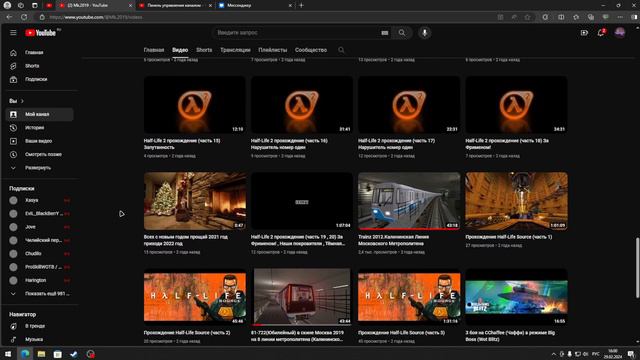Click the page vertical scrollbar
The width and height of the screenshot is (640, 360).
pos(637,268)
